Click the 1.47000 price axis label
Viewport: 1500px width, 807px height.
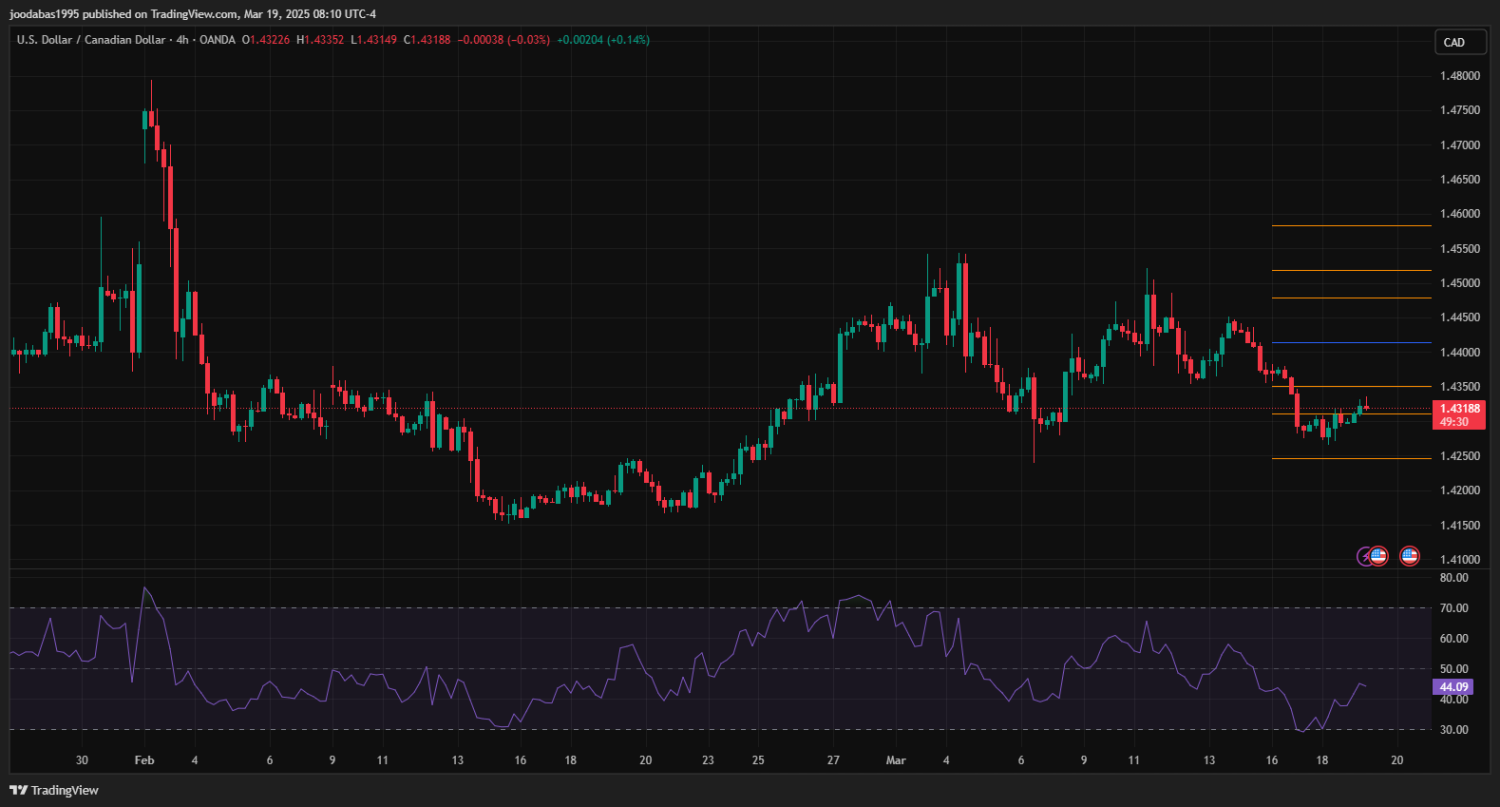pyautogui.click(x=1461, y=145)
